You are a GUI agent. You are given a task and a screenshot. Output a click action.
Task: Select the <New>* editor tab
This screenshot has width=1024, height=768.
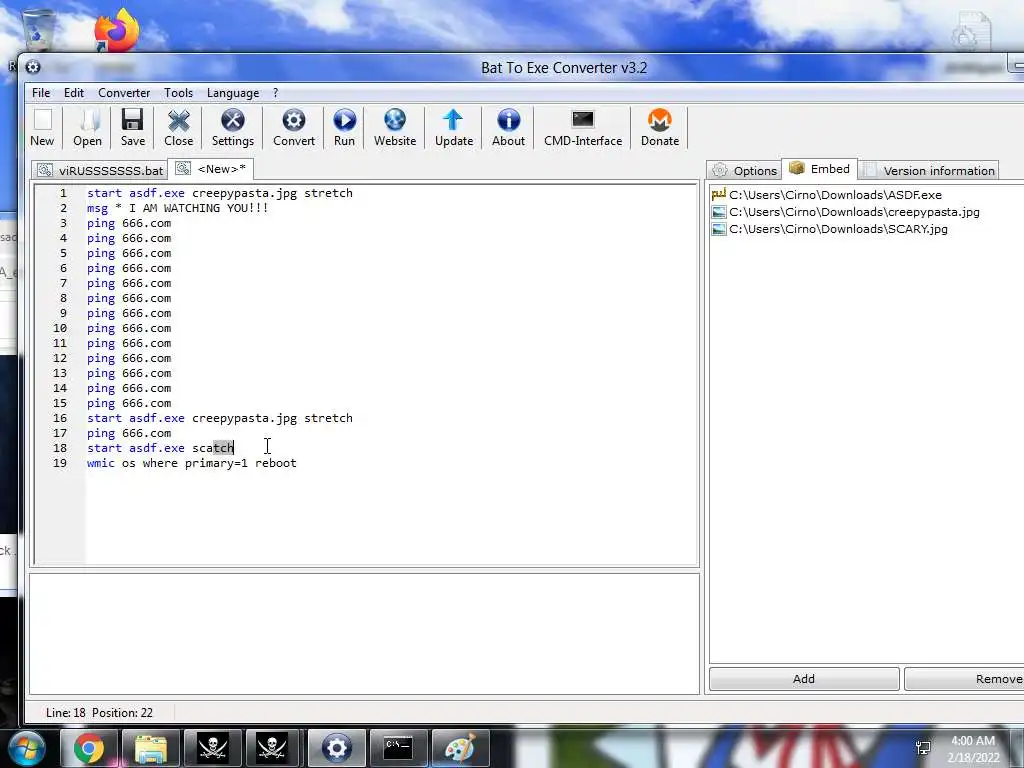pos(211,168)
